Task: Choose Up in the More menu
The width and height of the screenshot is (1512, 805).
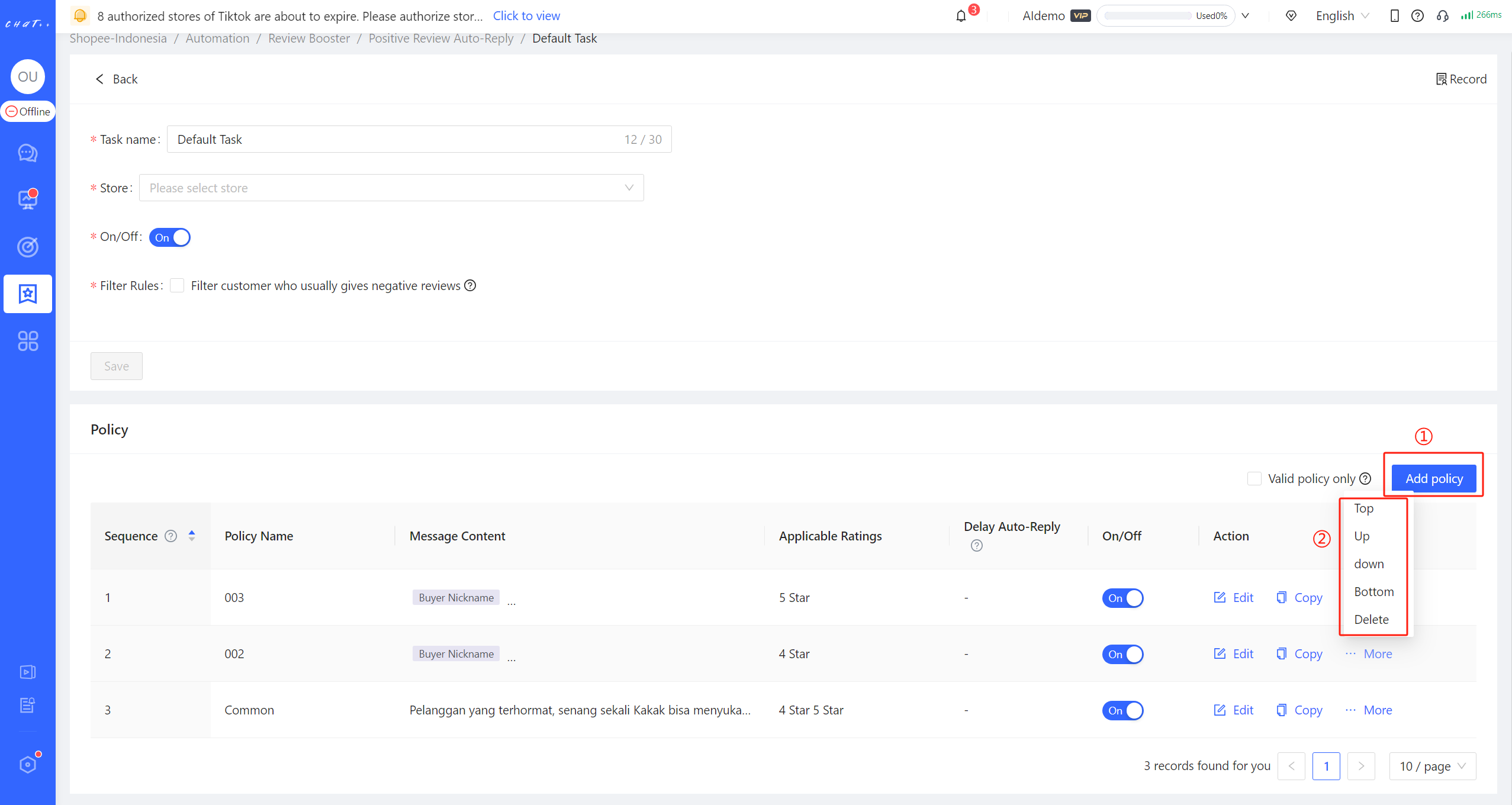Action: tap(1362, 536)
